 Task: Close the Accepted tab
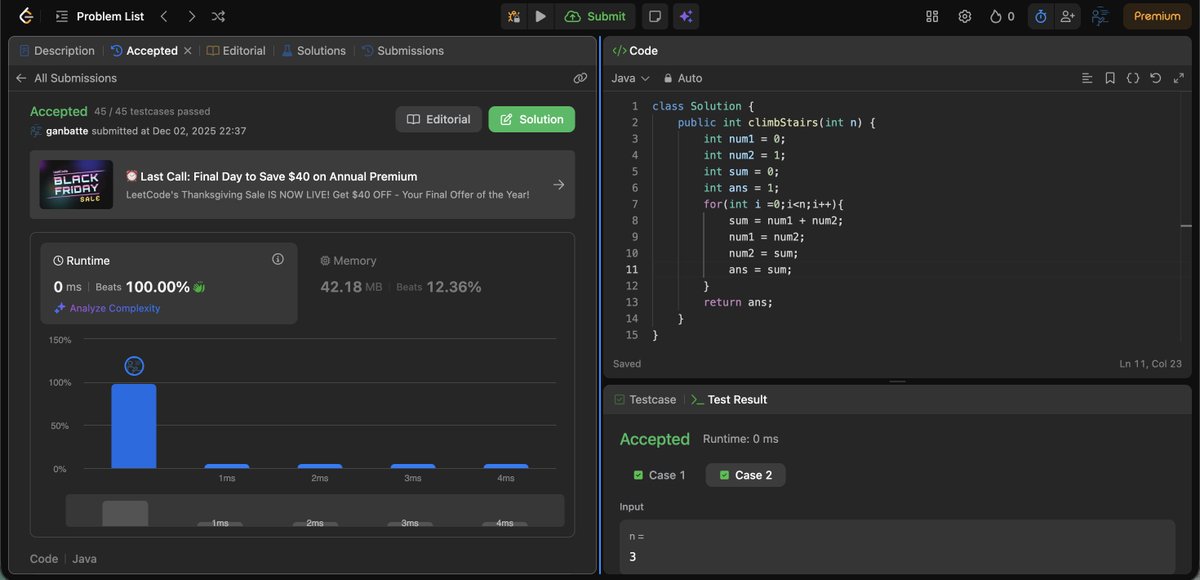click(x=188, y=50)
